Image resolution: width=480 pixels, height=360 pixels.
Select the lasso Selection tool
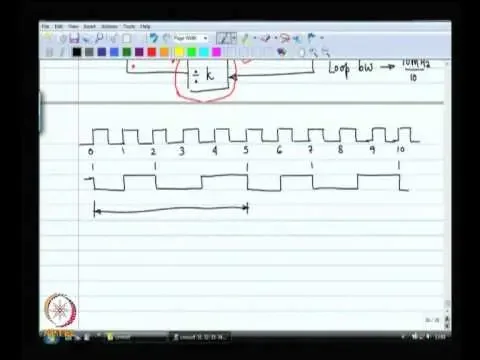coord(285,39)
